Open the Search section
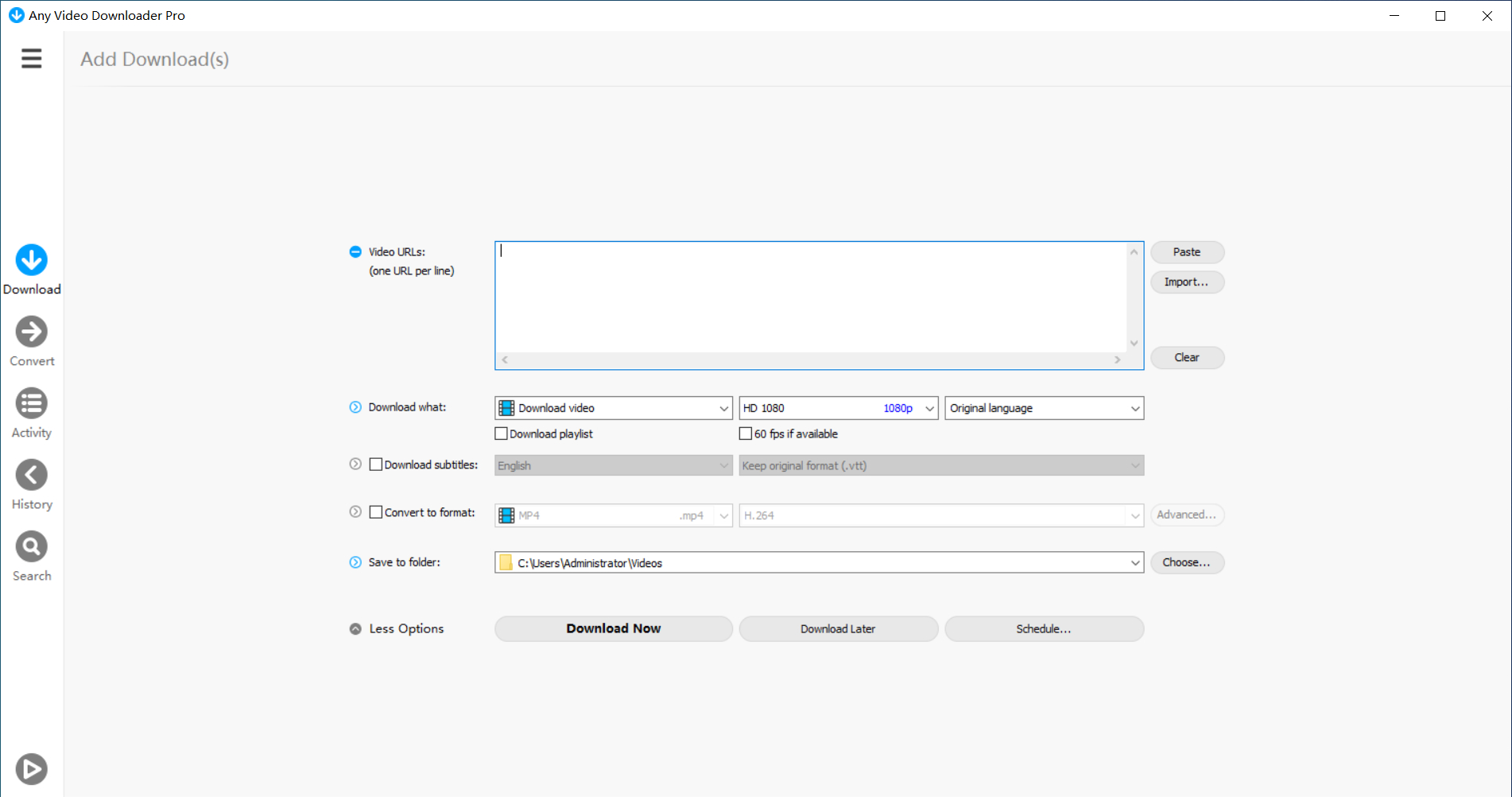 tap(32, 547)
